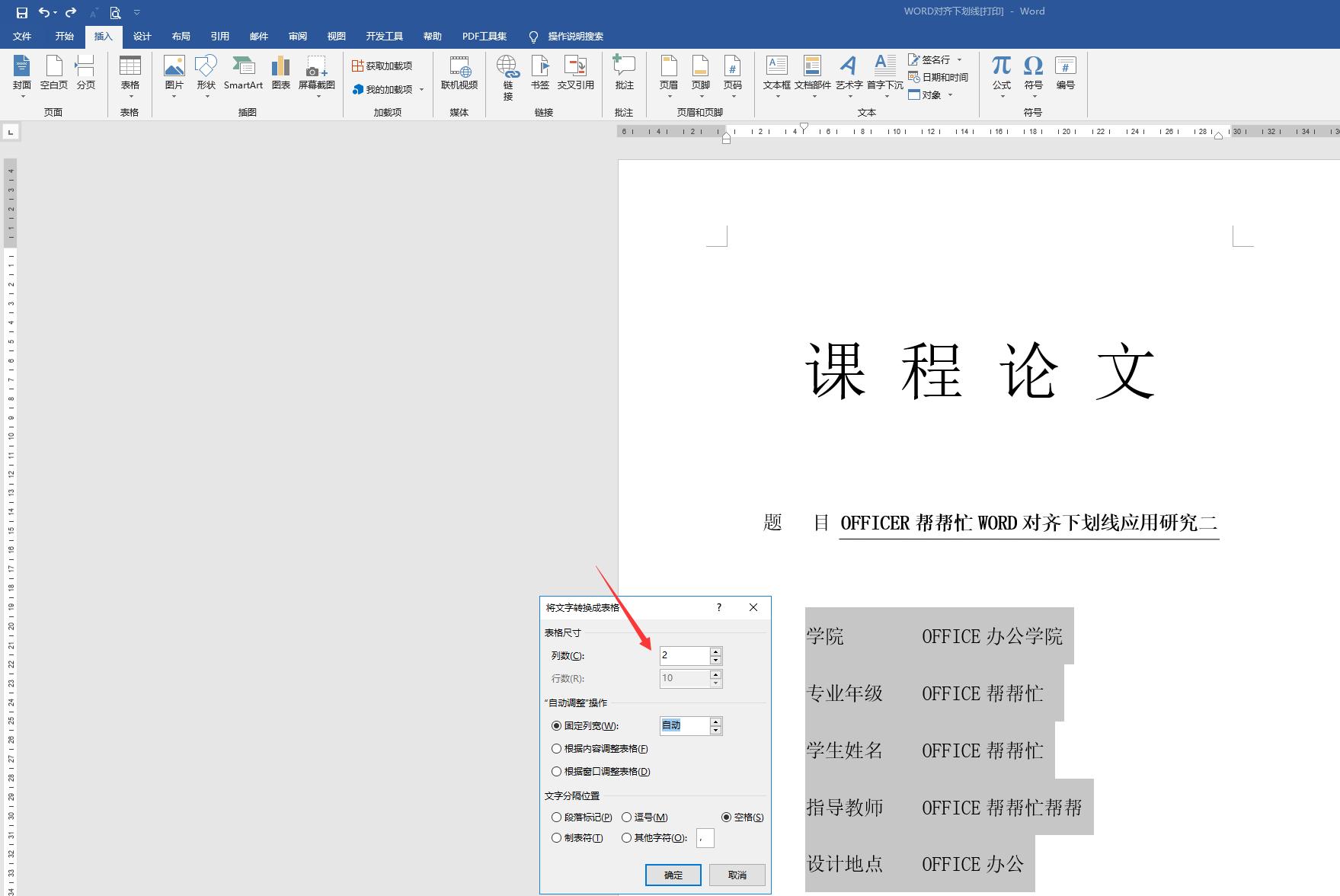1340x896 pixels.
Task: Select AutoFit to contents (根据内容调整表格)
Action: [x=556, y=749]
